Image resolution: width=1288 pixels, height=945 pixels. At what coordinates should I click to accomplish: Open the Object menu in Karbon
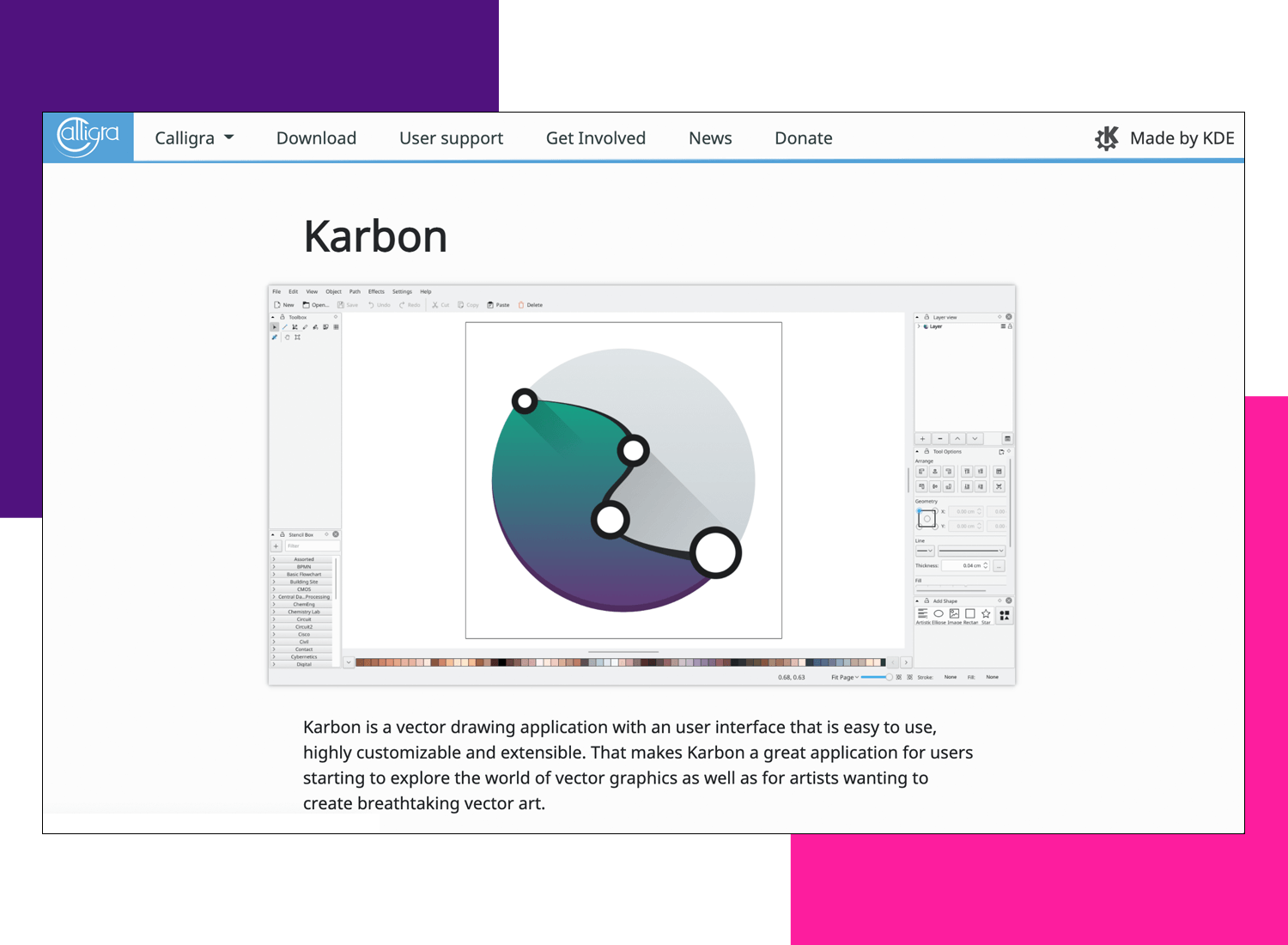[x=333, y=291]
